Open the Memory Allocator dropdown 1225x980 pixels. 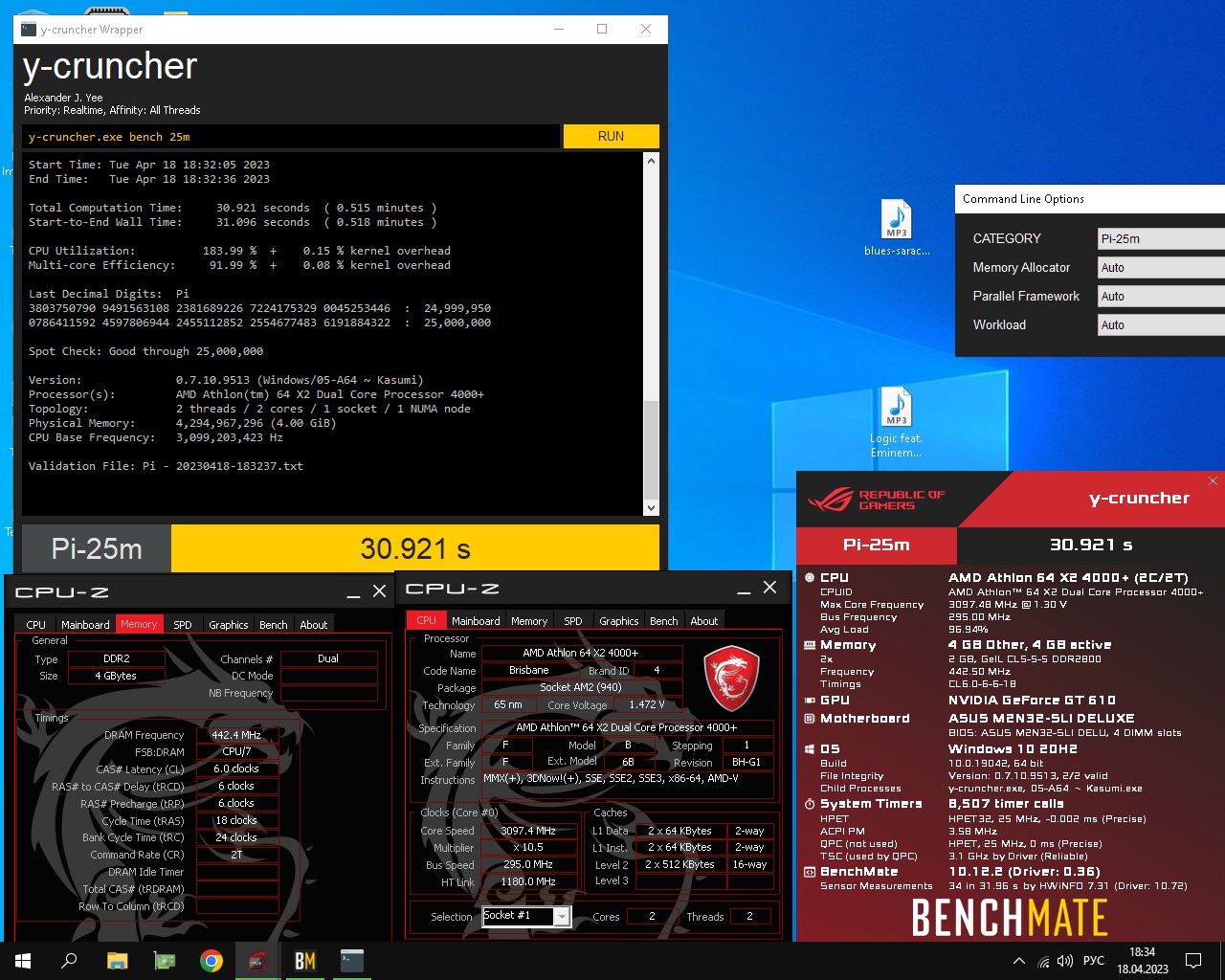(1161, 267)
